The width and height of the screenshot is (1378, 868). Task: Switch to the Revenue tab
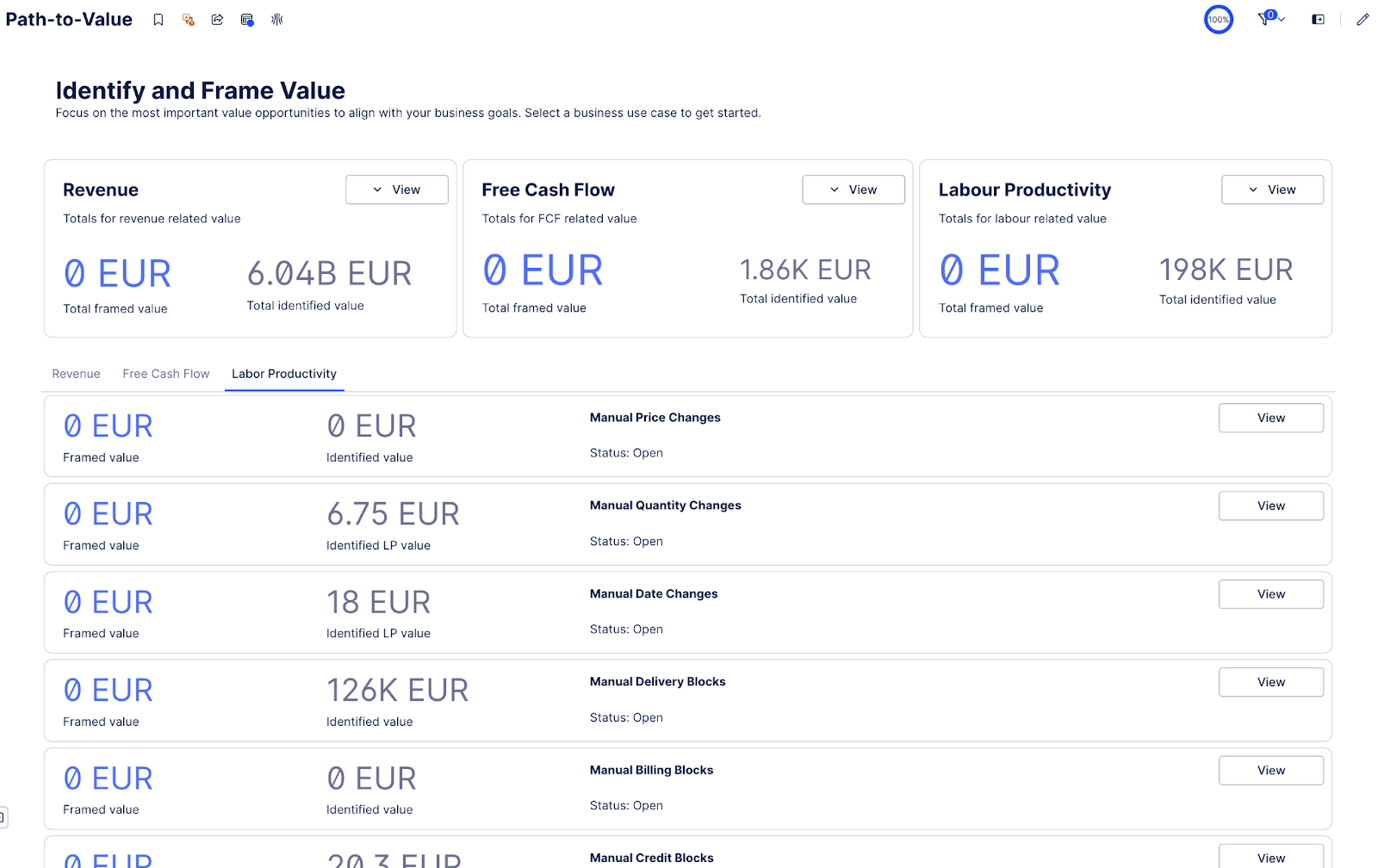click(x=76, y=374)
